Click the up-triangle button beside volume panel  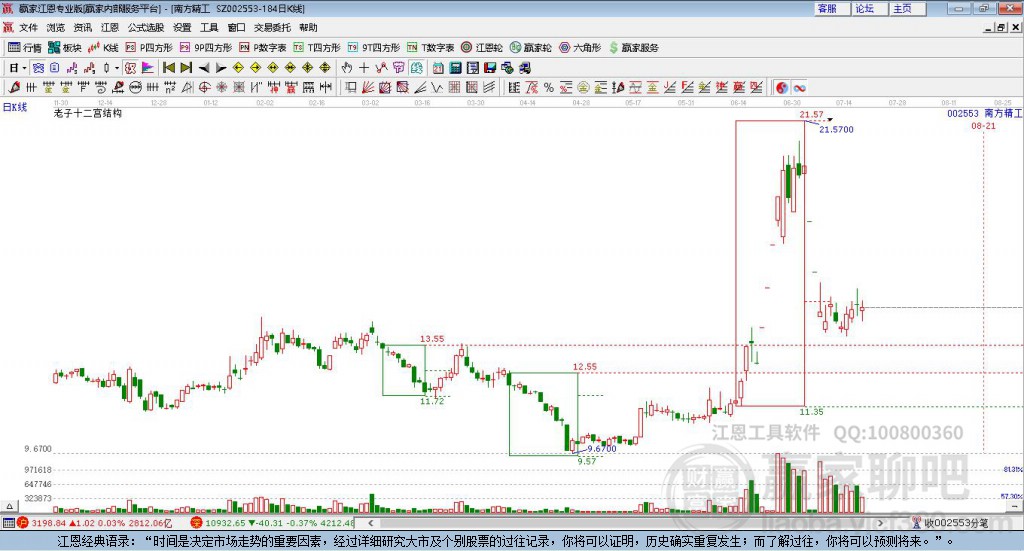[9, 506]
